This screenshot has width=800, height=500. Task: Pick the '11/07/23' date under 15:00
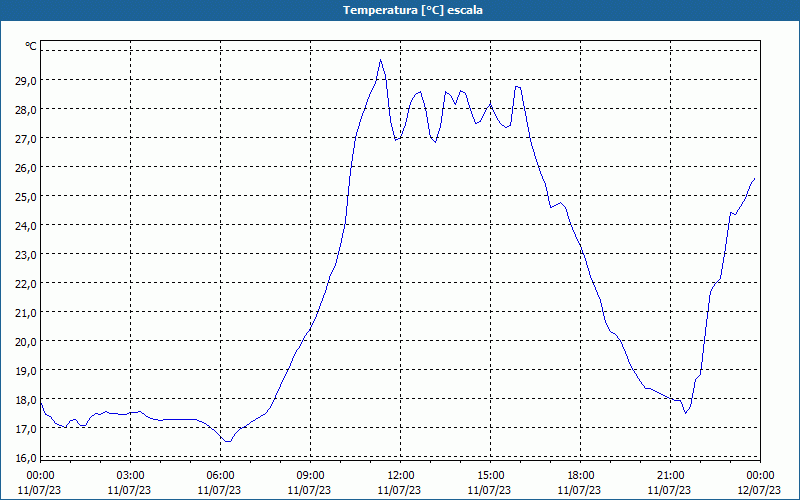489,490
